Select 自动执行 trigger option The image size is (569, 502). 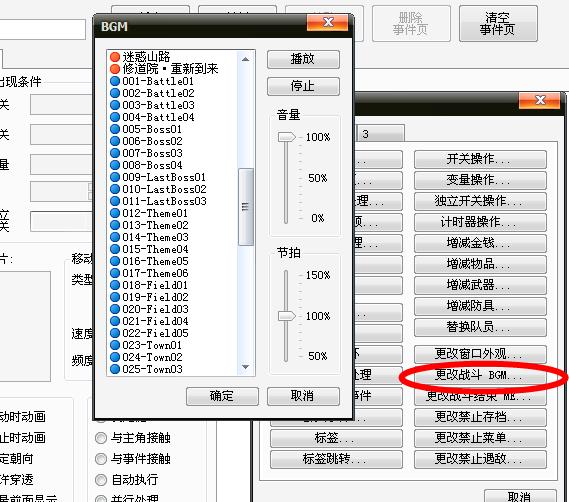coord(127,480)
